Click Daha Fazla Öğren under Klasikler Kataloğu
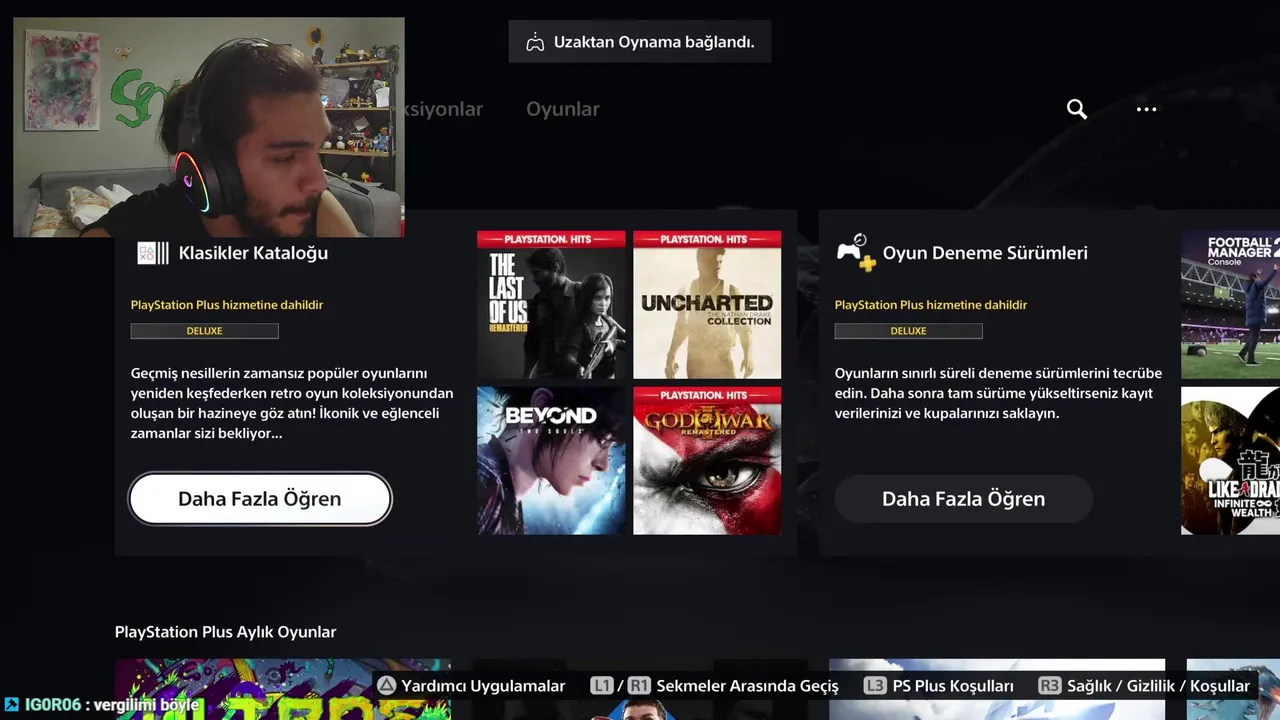The image size is (1280, 720). point(260,498)
